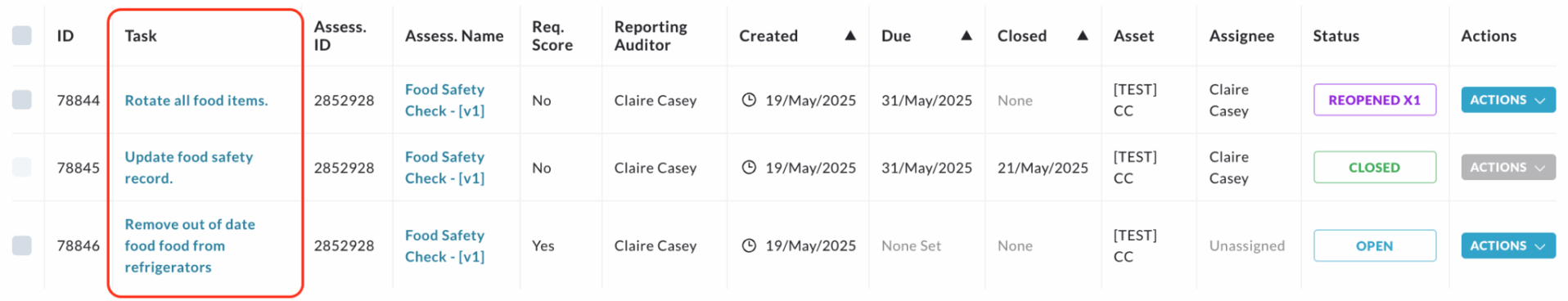Sort by Due column arrow
This screenshot has width=1568, height=301.
(966, 35)
